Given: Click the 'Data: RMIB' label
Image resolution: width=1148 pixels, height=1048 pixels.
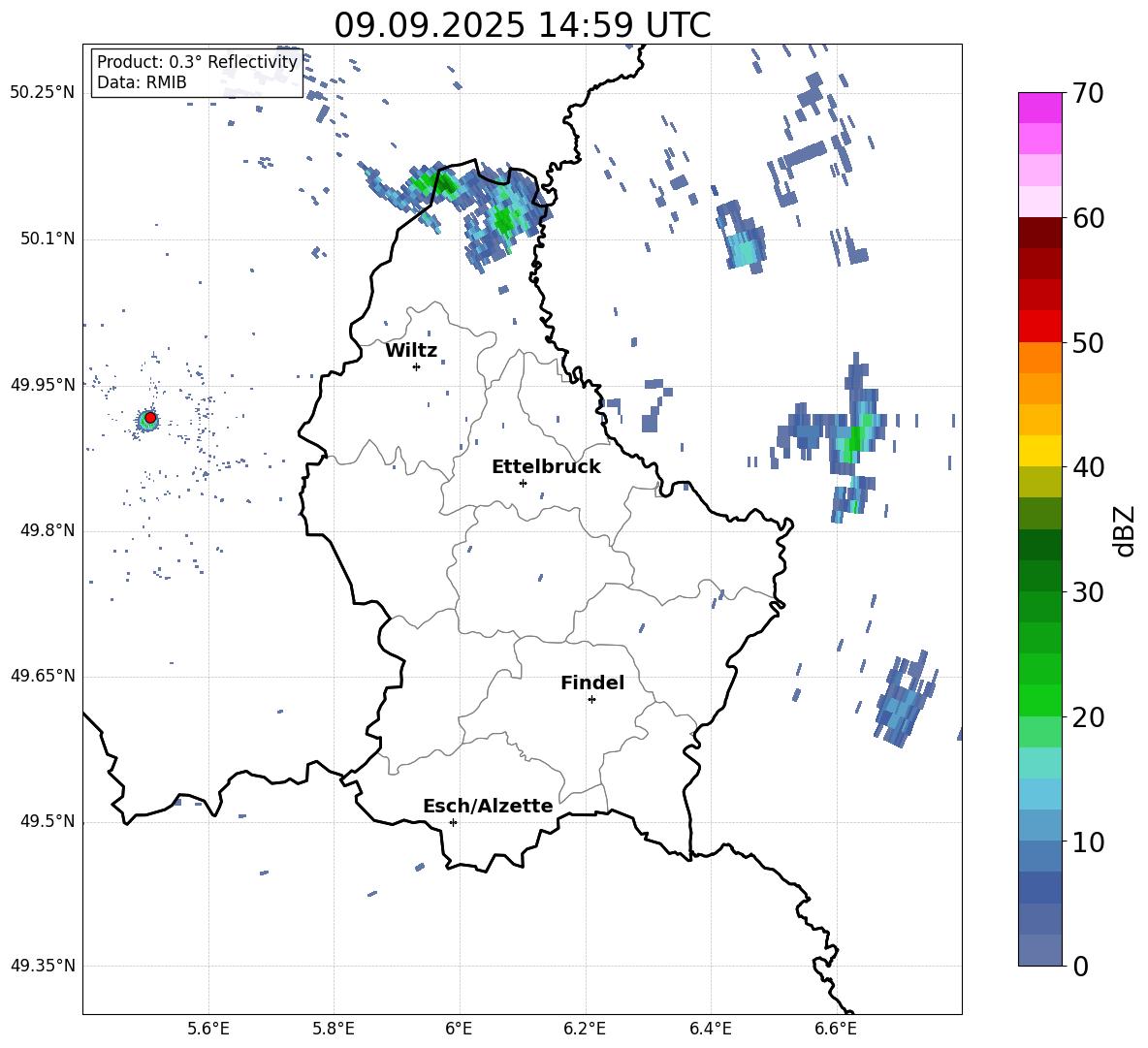Looking at the screenshot, I should point(142,82).
